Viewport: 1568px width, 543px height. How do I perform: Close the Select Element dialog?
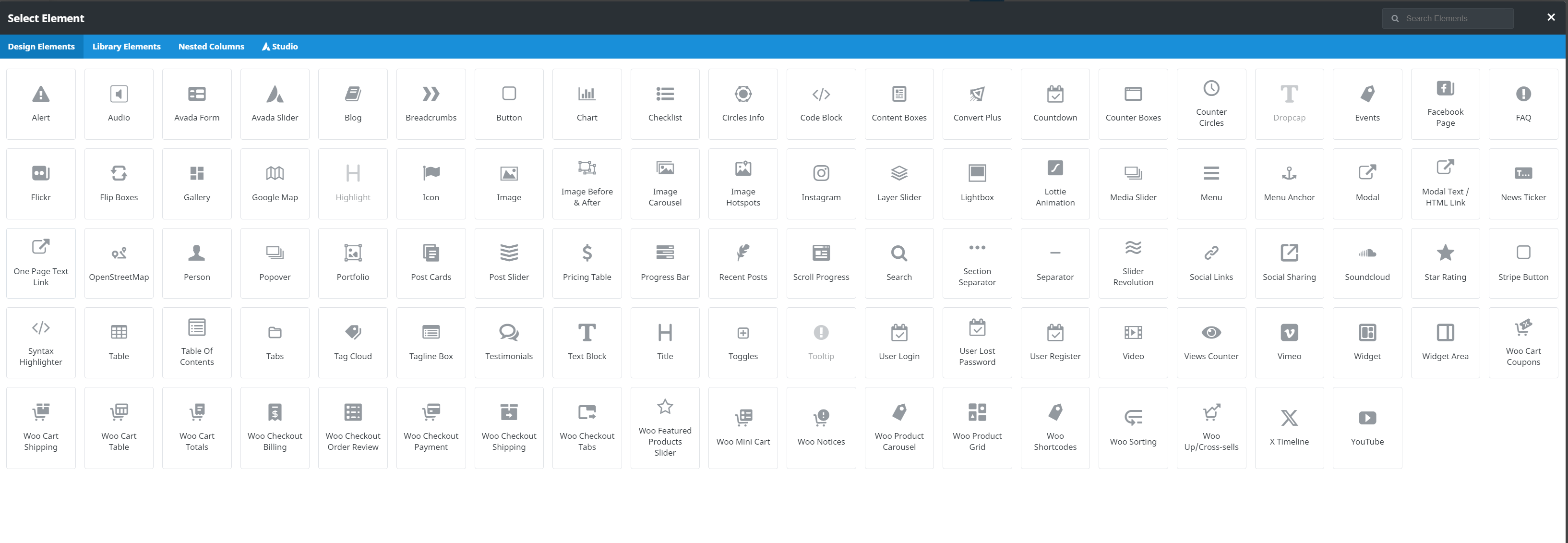tap(1550, 18)
